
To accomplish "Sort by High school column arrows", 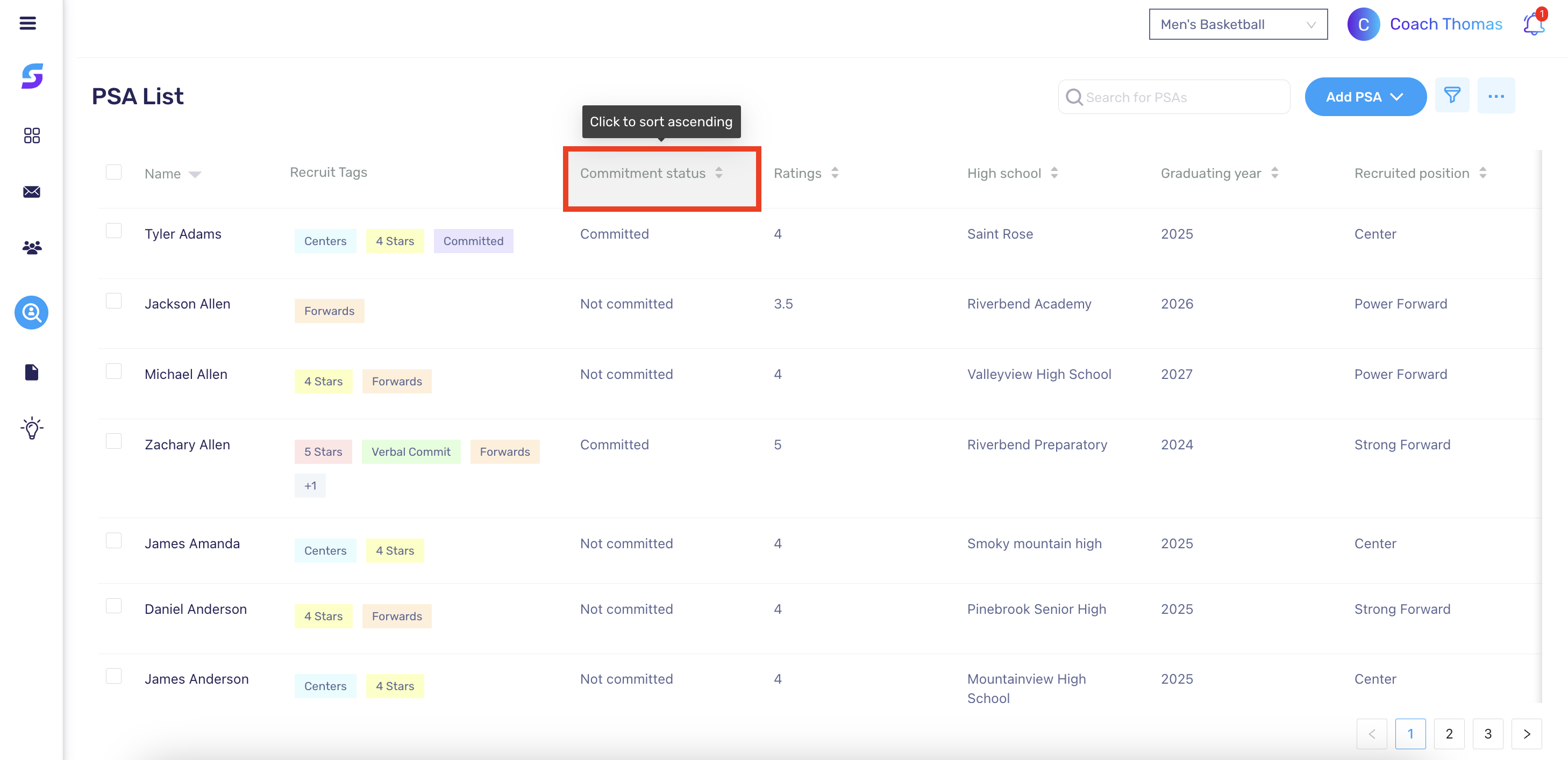I will [x=1054, y=173].
